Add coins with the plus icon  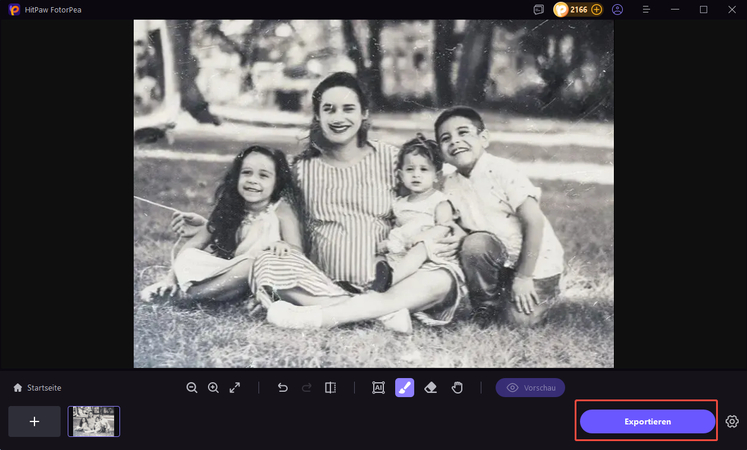click(x=596, y=10)
